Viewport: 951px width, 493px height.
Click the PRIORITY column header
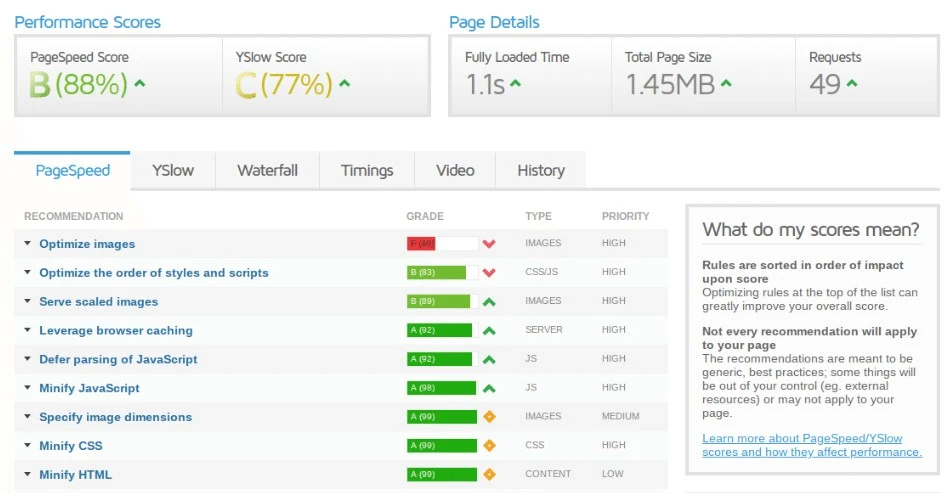pyautogui.click(x=625, y=216)
